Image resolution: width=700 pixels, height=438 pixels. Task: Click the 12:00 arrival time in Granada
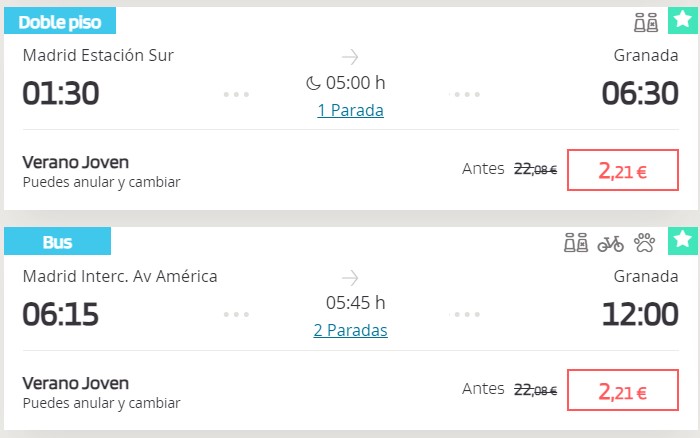pyautogui.click(x=640, y=314)
